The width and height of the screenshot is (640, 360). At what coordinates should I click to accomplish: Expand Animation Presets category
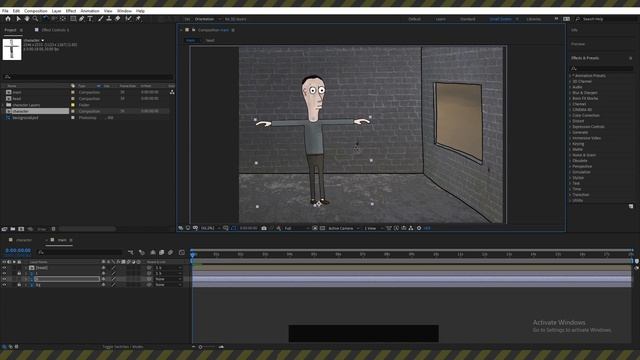tap(570, 76)
